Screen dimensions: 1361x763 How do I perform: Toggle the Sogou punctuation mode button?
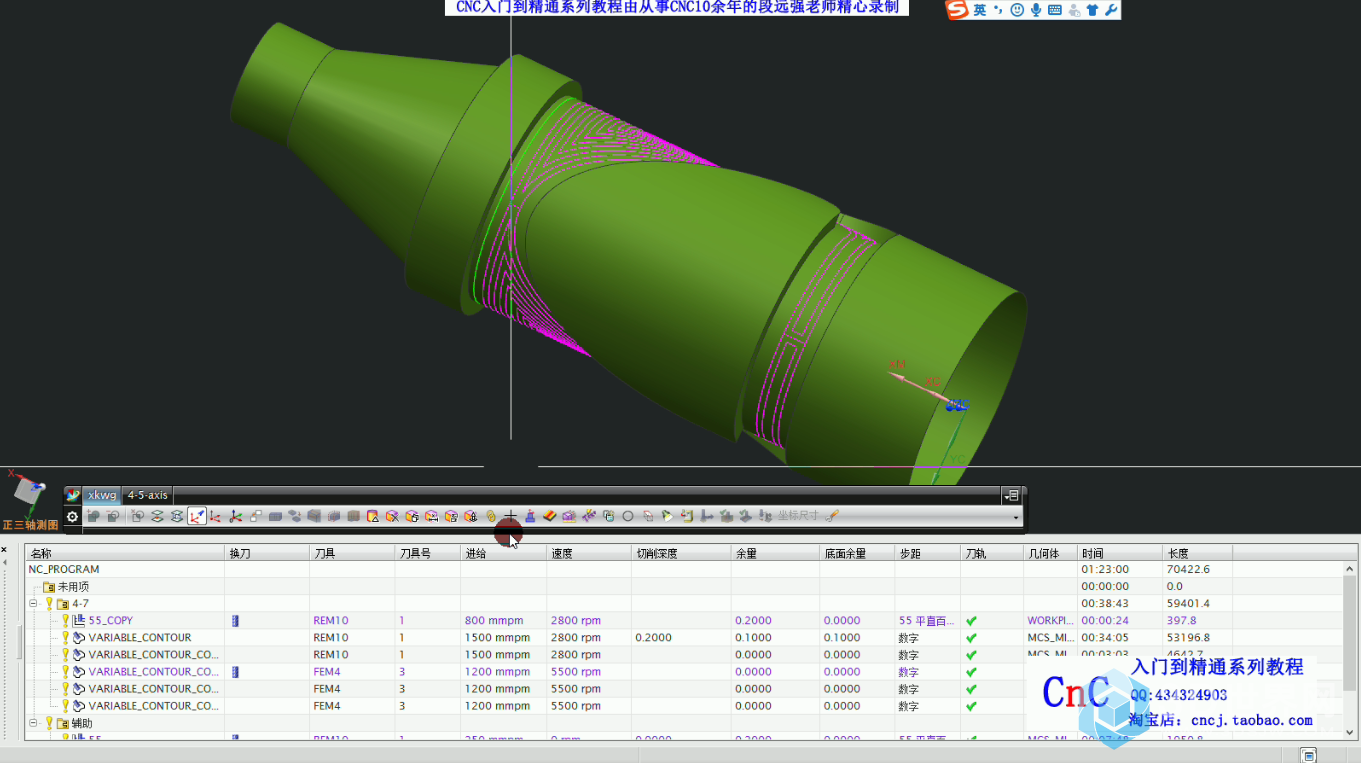(999, 10)
